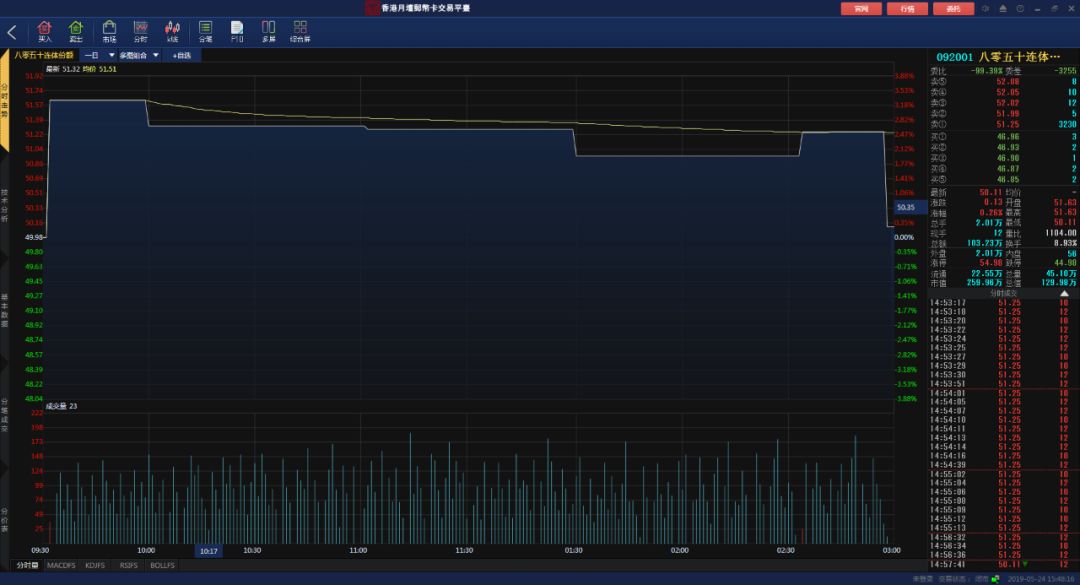The image size is (1080, 585).
Task: Restore down the trading platform window
Action: [1055, 9]
